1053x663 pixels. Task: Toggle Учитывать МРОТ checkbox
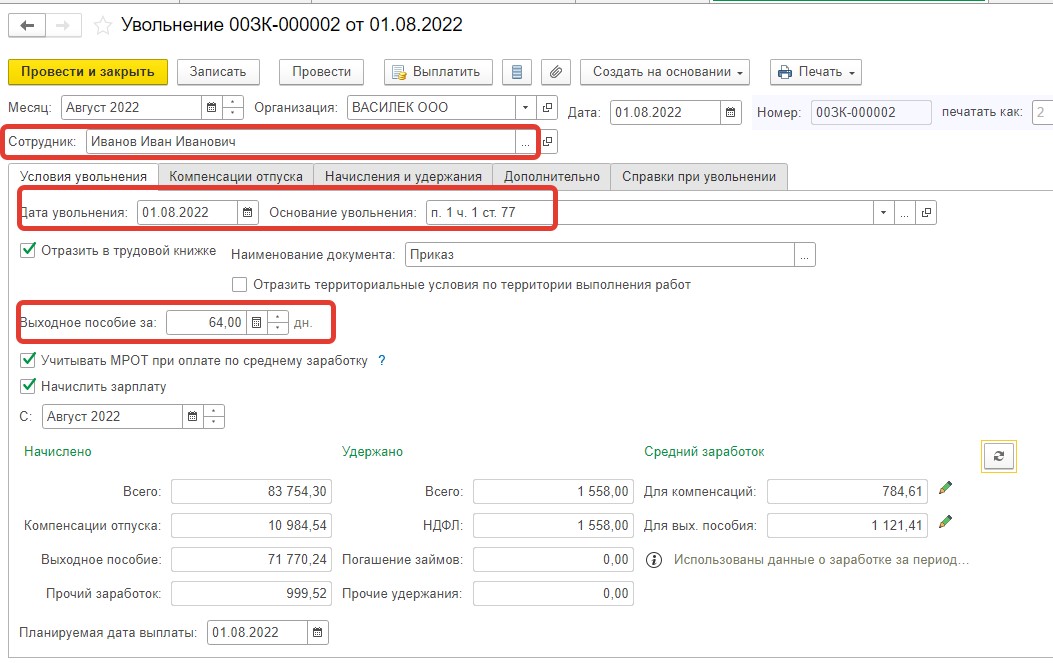click(28, 360)
